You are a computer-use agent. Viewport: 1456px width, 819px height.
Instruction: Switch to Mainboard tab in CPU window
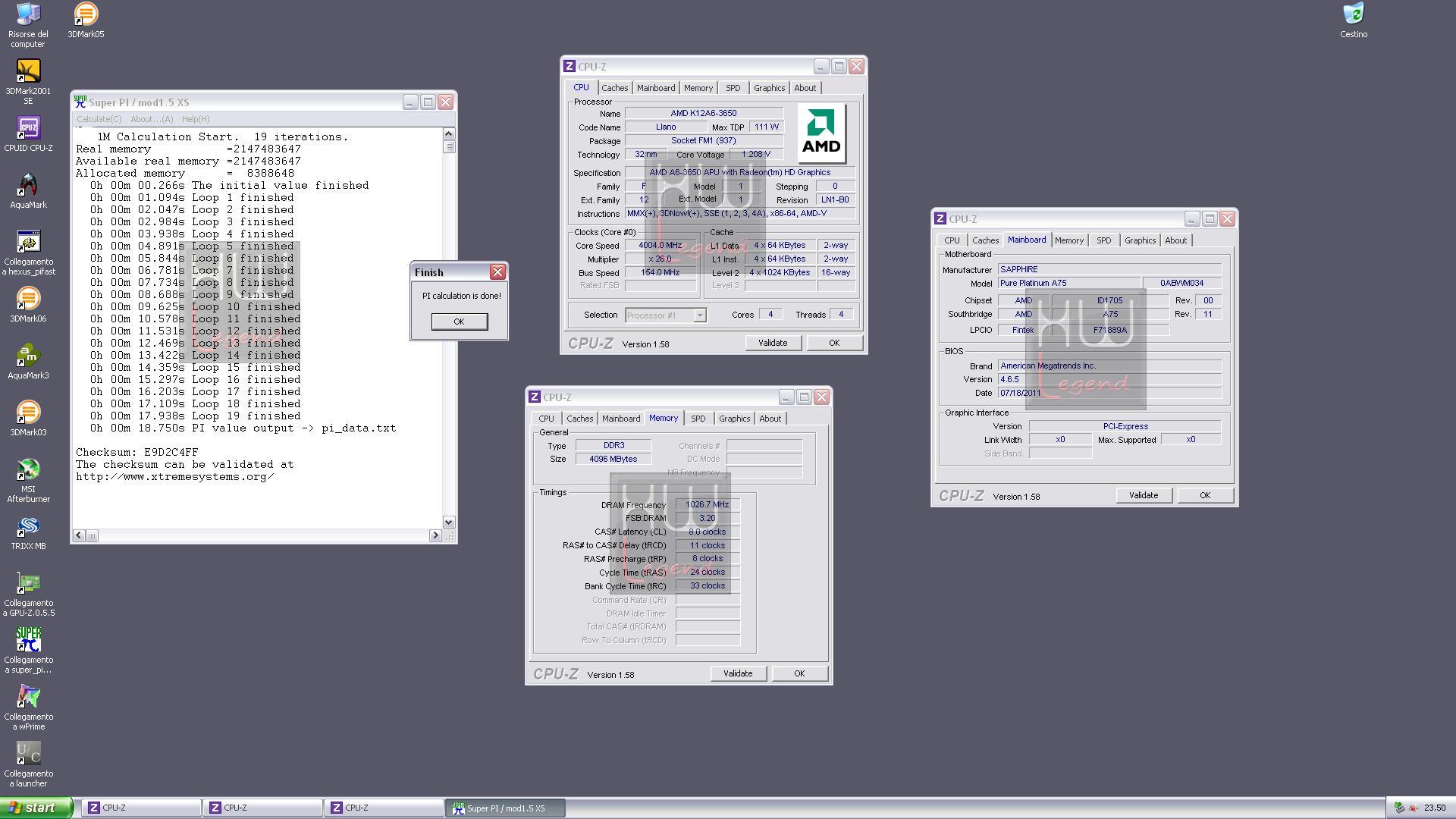(656, 88)
